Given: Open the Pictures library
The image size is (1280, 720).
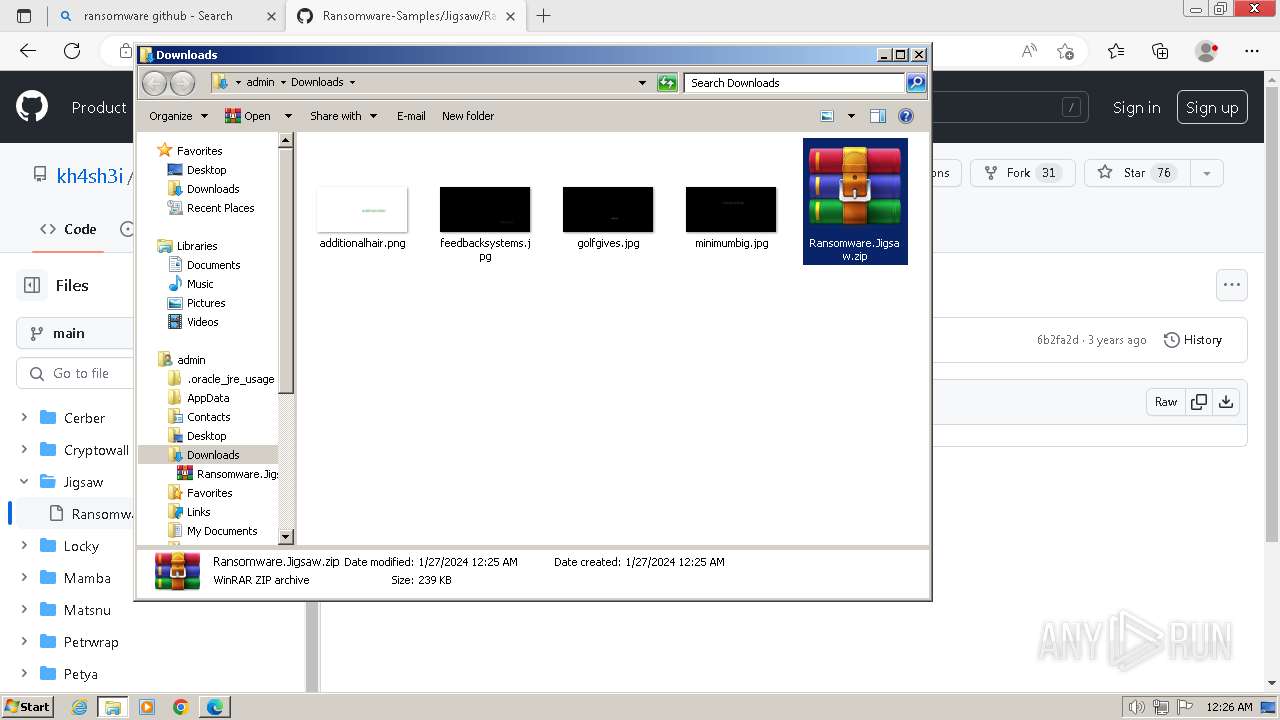Looking at the screenshot, I should click(x=206, y=303).
